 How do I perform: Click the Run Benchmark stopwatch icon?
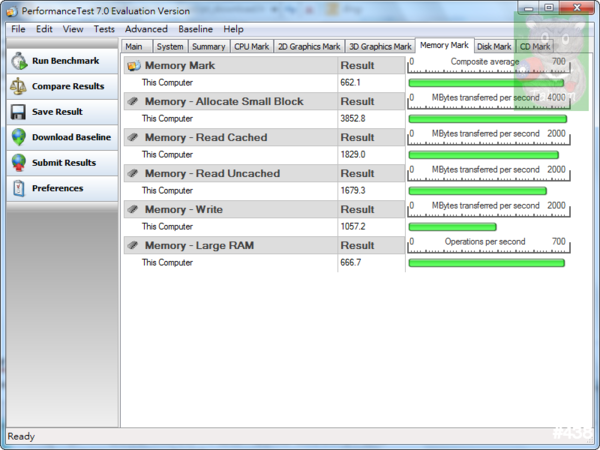(18, 61)
